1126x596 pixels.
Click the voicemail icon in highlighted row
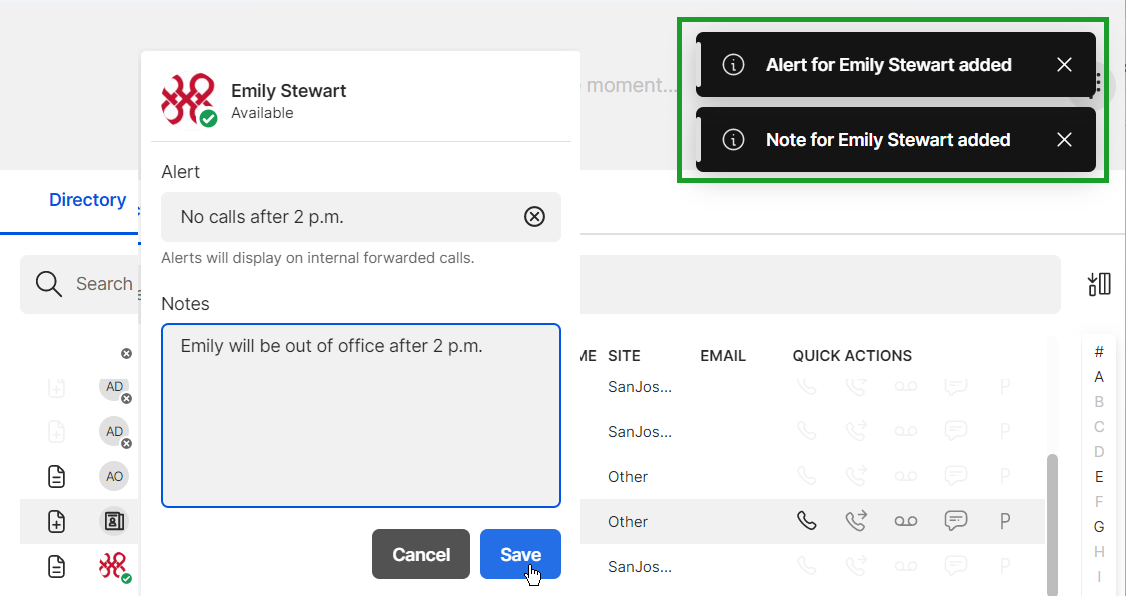pyautogui.click(x=906, y=521)
